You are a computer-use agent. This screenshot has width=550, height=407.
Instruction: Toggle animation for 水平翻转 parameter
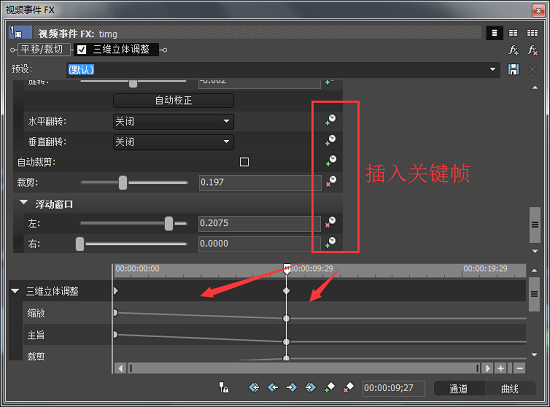[x=330, y=120]
